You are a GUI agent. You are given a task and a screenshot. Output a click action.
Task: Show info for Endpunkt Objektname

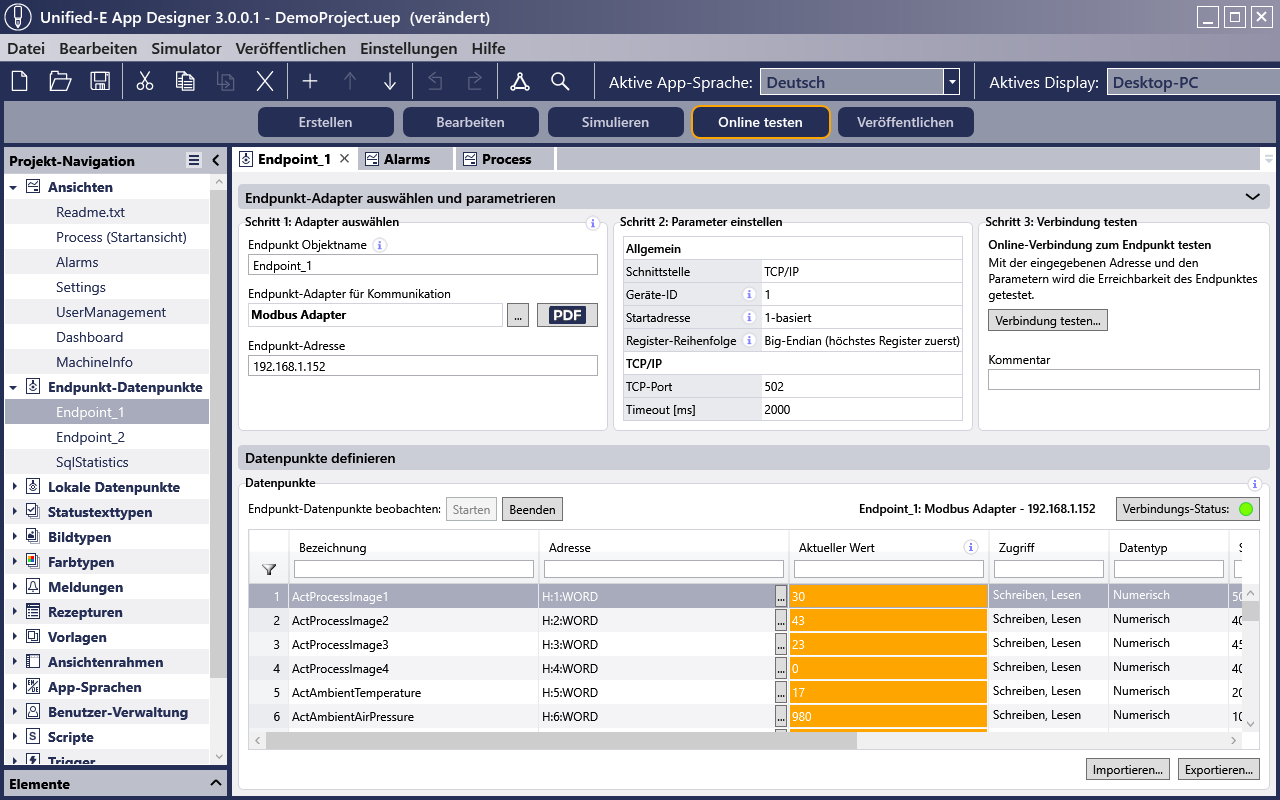[x=380, y=245]
